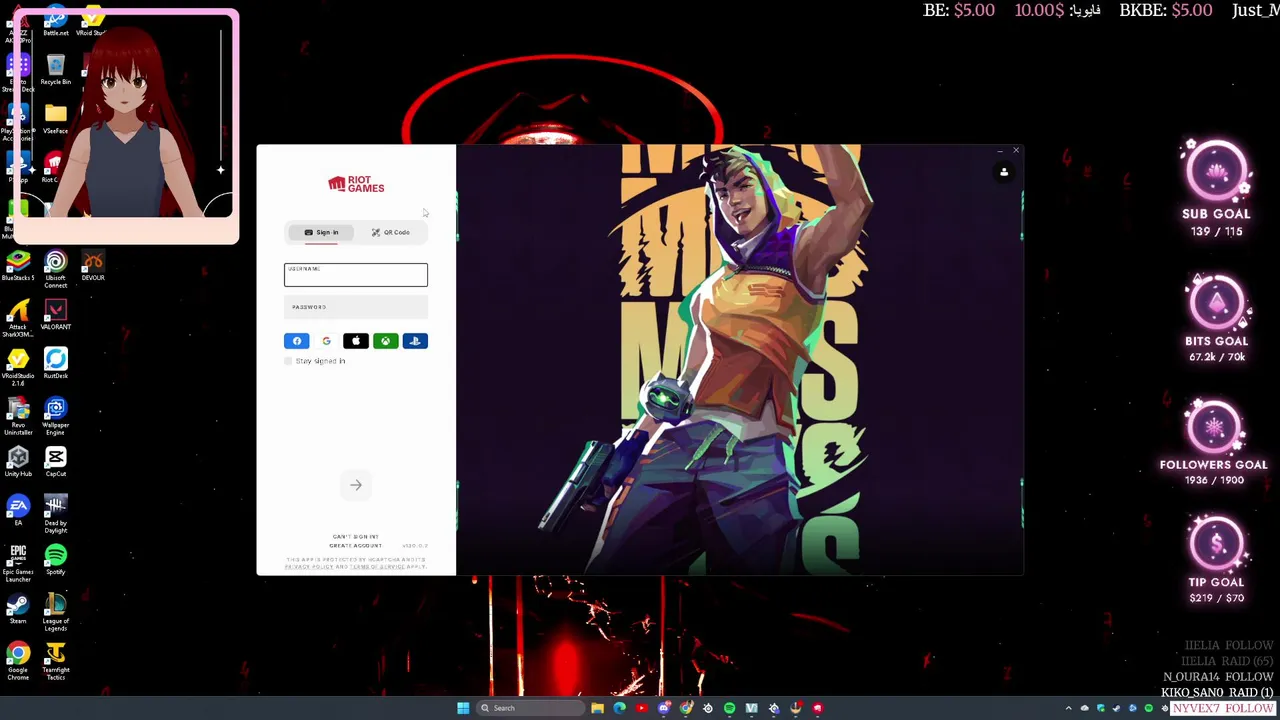1280x720 pixels.
Task: Close the Riot client window
Action: (x=1016, y=151)
